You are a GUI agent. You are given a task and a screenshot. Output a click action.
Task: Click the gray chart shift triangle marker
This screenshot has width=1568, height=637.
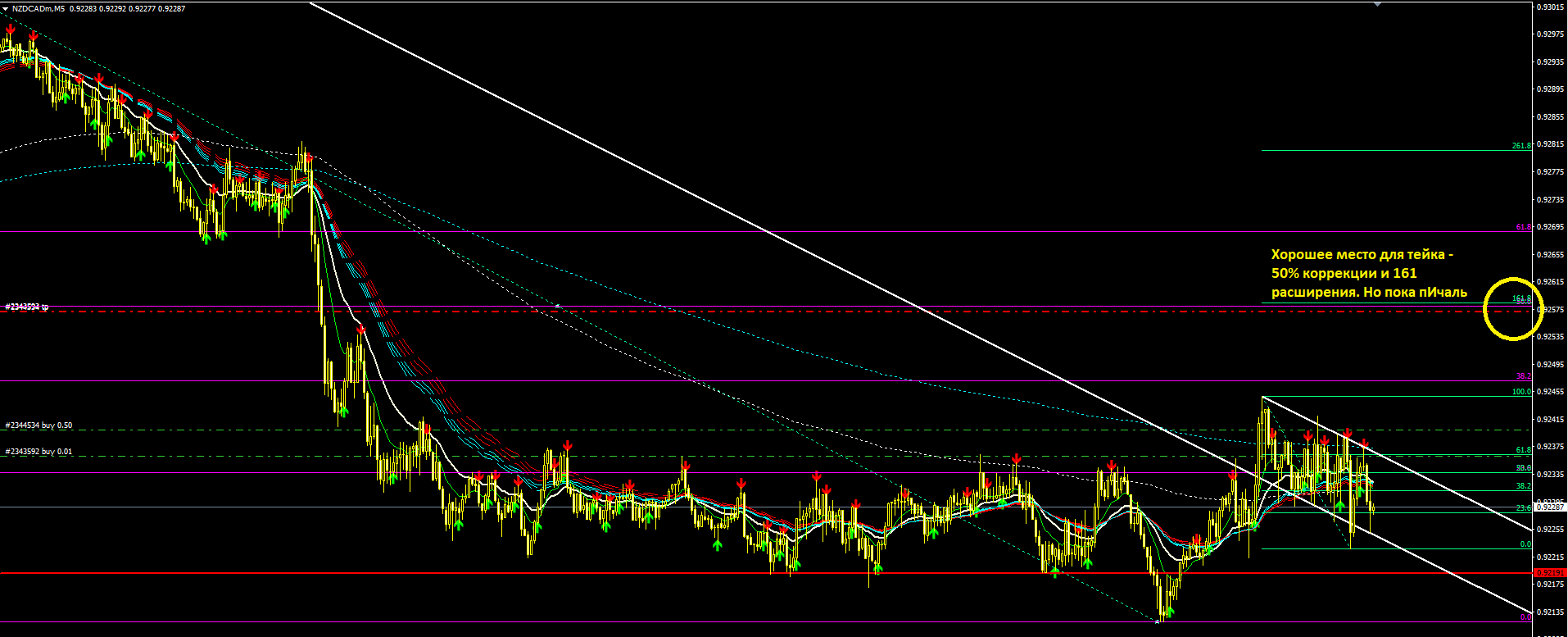(x=1377, y=4)
